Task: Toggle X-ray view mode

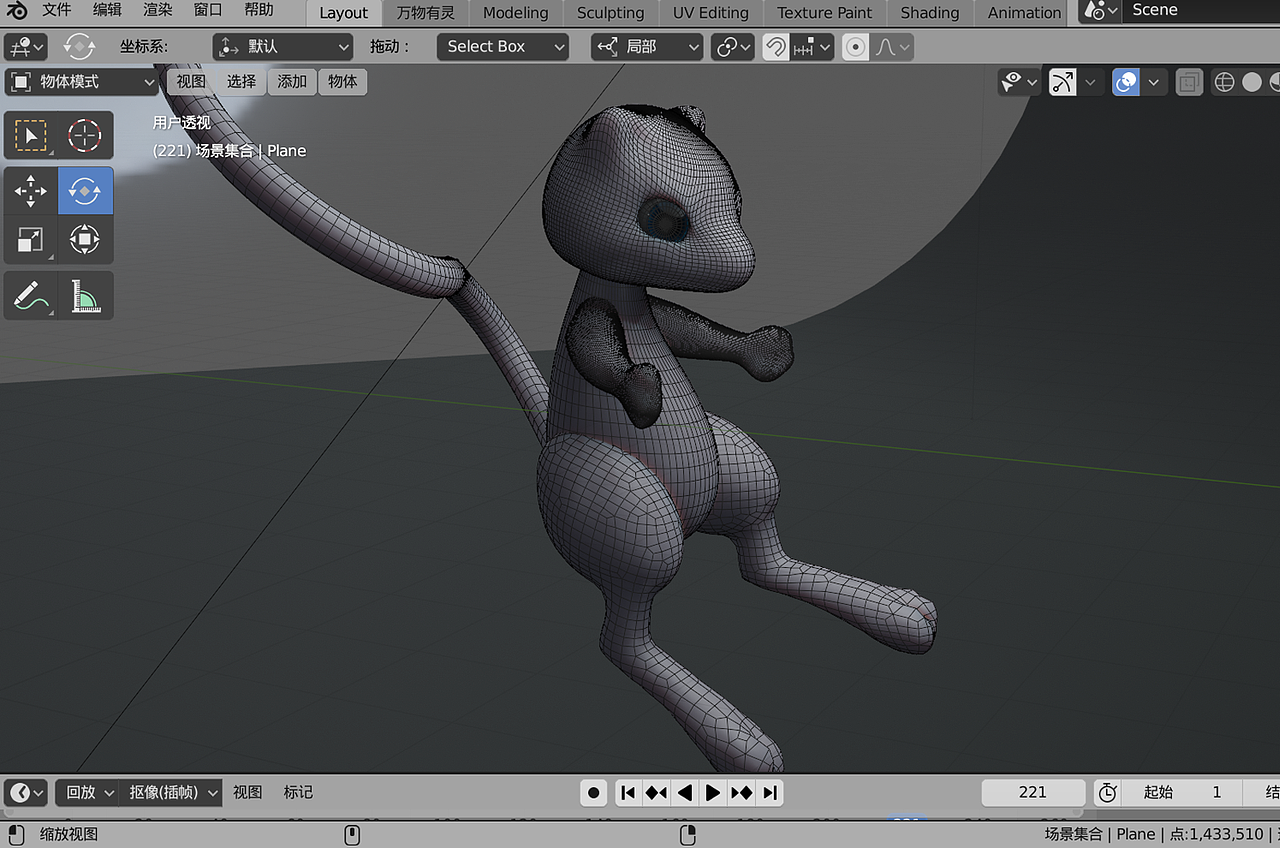Action: point(1189,82)
